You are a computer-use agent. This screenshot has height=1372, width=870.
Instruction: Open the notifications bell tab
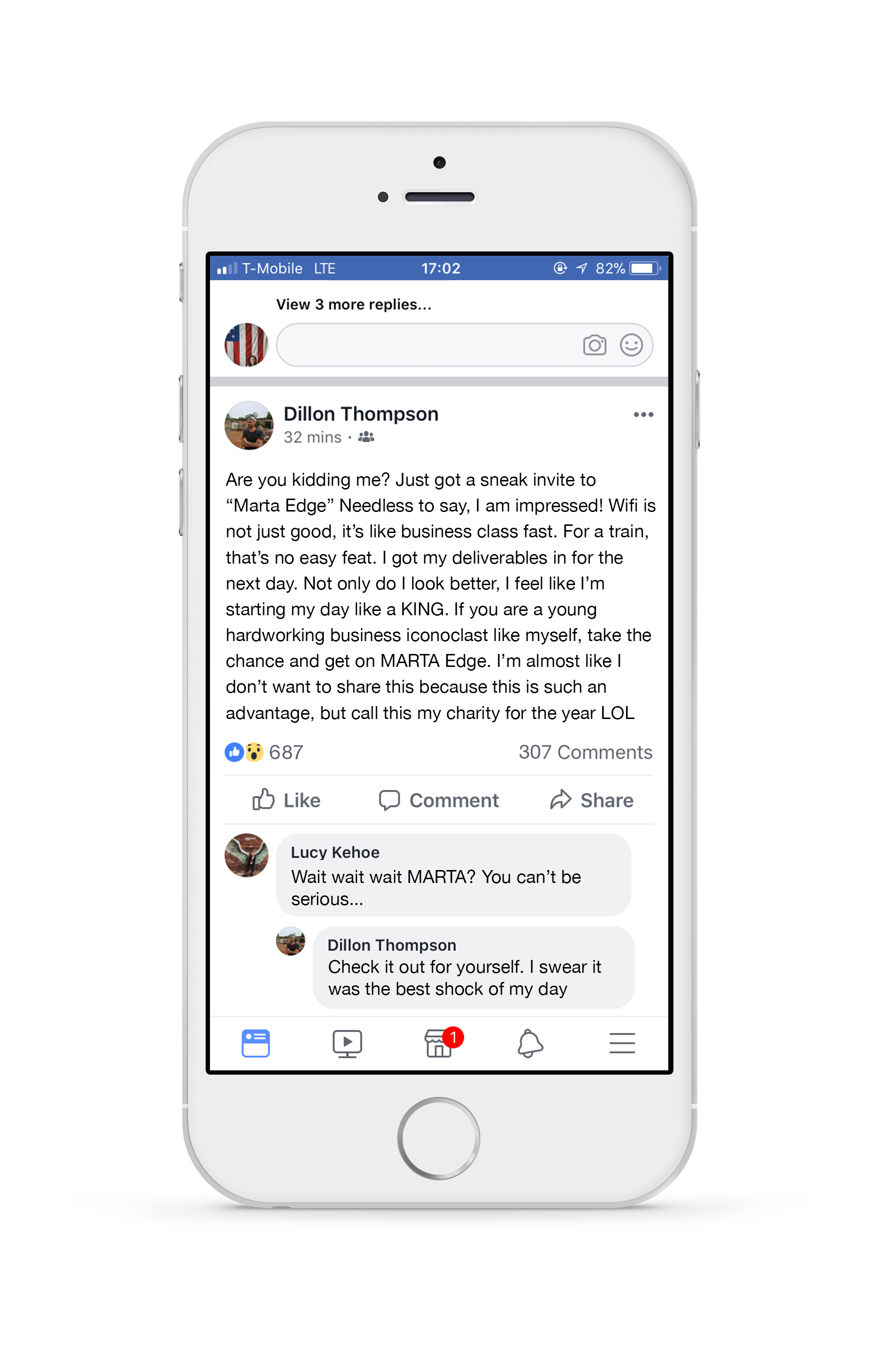pos(530,1043)
